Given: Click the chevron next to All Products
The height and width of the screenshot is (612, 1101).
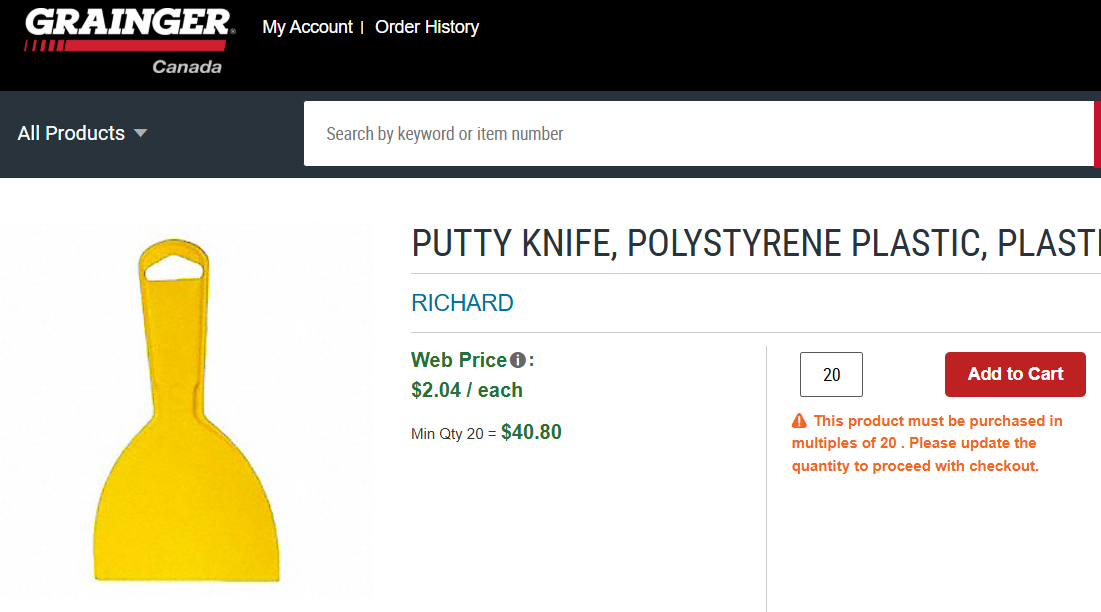Looking at the screenshot, I should [x=141, y=133].
